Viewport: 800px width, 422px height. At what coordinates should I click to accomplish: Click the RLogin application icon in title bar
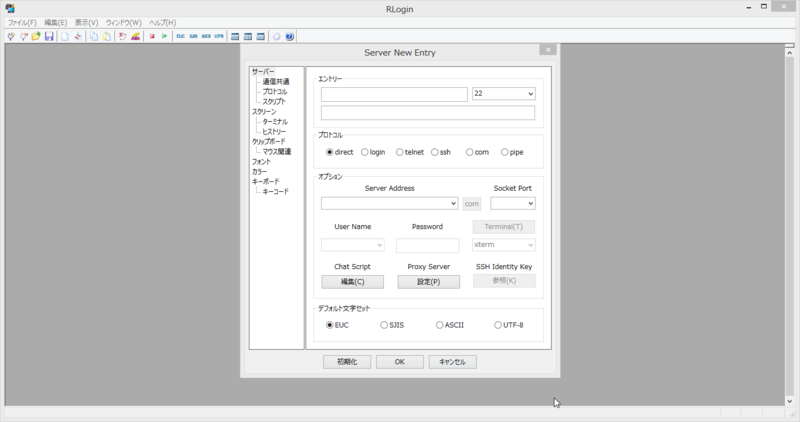[10, 8]
